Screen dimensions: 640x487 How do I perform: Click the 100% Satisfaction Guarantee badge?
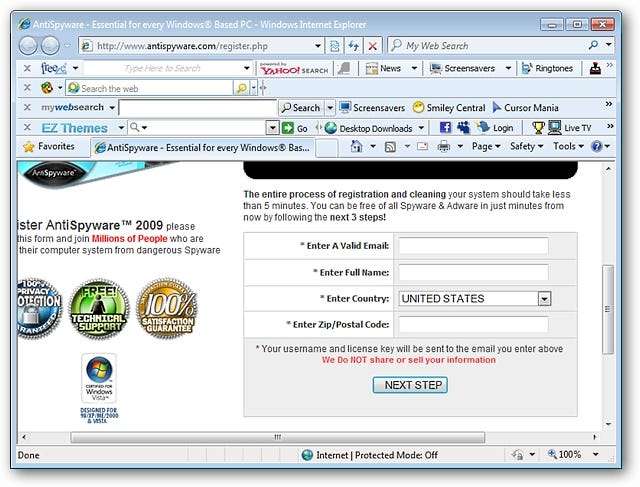coord(167,309)
